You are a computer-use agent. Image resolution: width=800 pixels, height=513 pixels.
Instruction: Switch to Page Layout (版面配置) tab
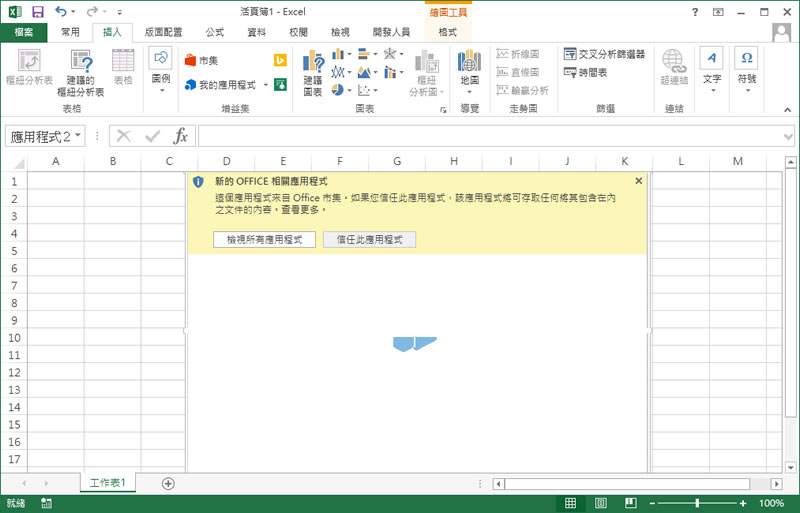(163, 32)
